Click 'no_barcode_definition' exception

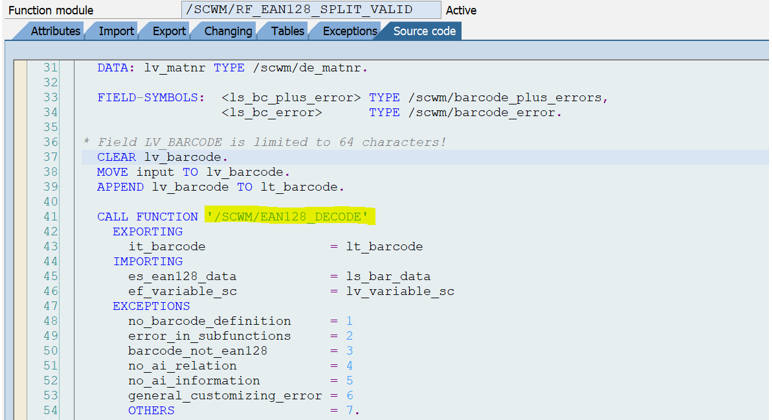(x=209, y=321)
